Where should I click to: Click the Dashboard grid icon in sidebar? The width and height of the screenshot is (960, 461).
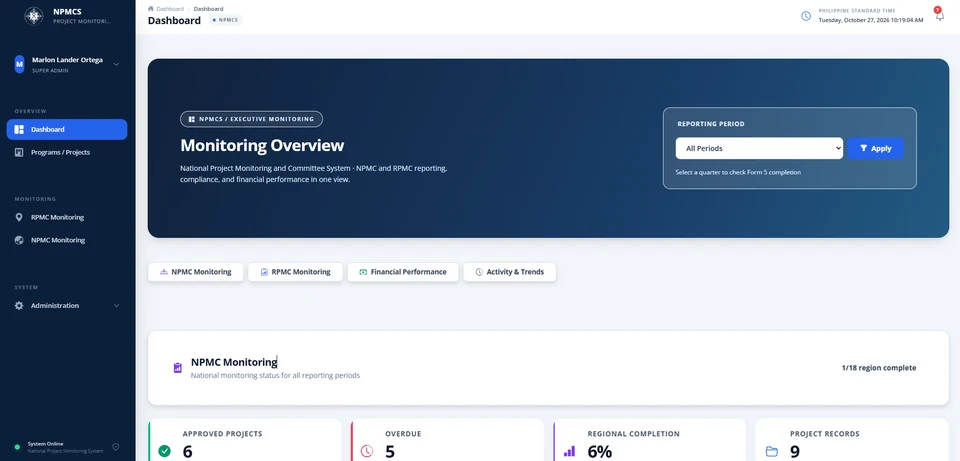coord(19,129)
